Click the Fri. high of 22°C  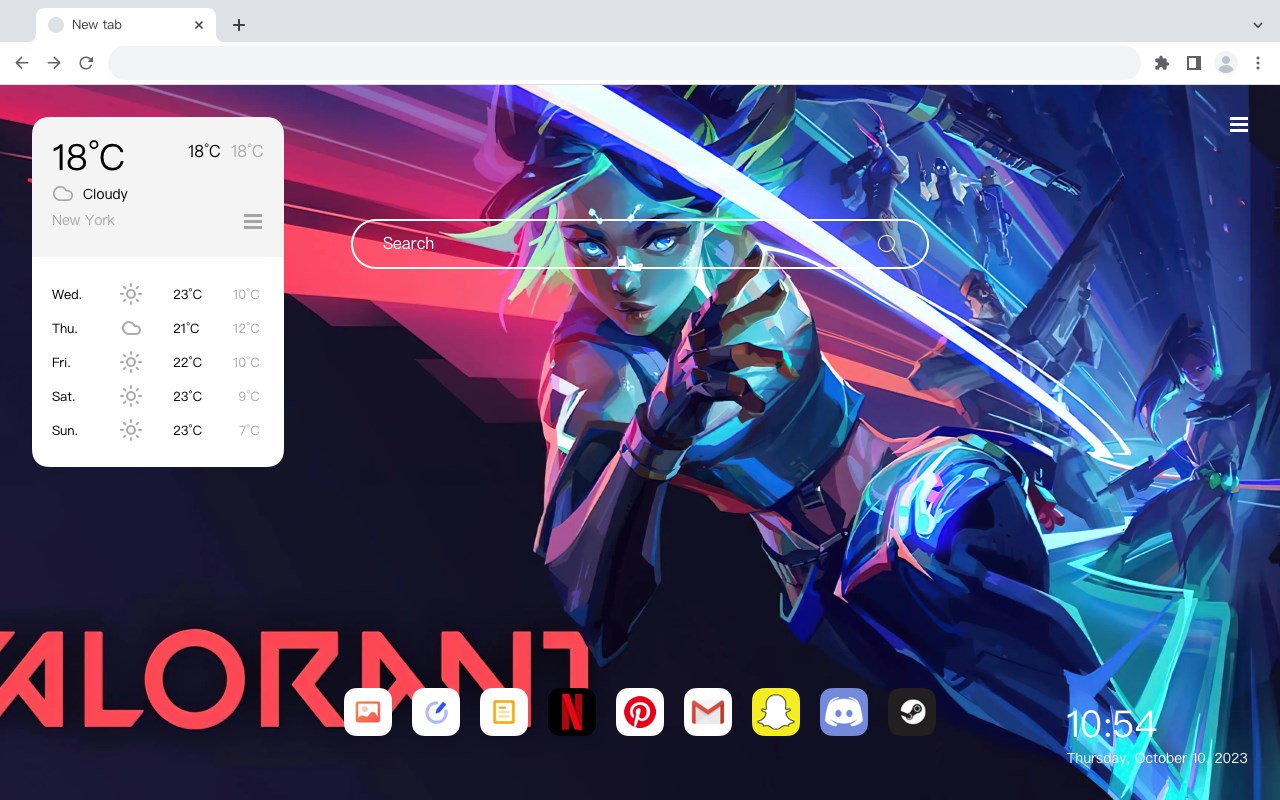pos(187,362)
